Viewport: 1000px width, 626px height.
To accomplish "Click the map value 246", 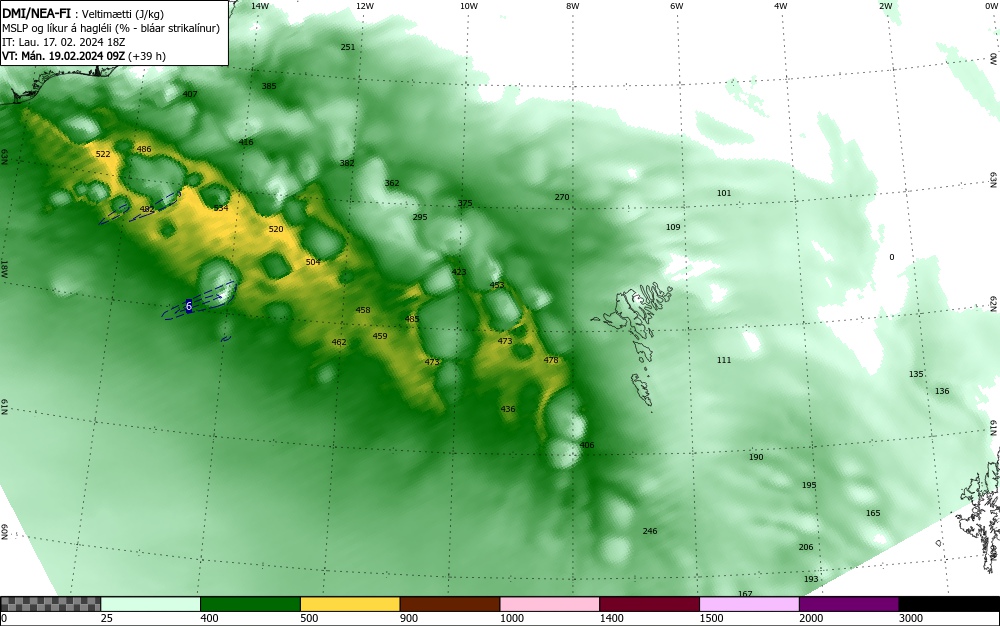I will [650, 532].
